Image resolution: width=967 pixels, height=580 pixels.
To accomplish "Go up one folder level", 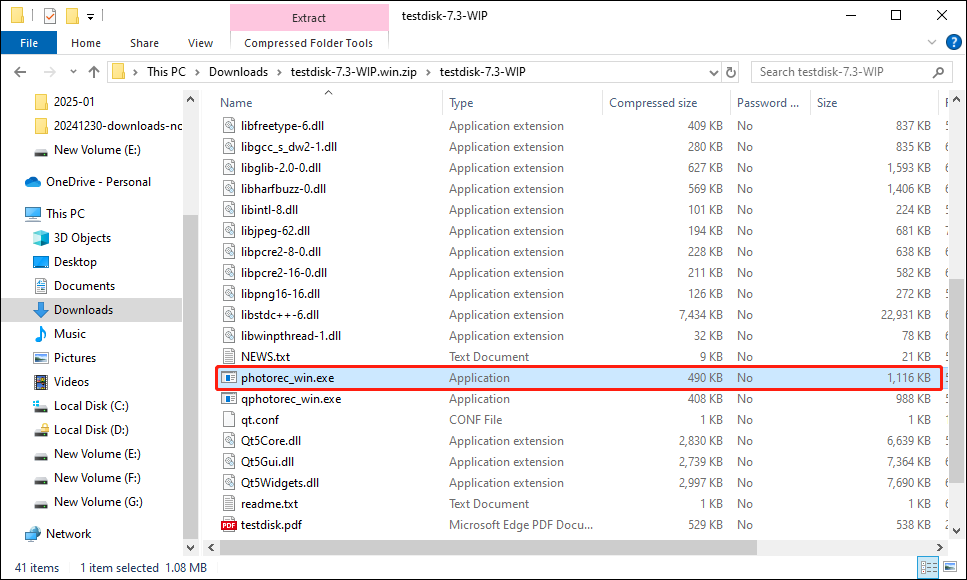I will 94,72.
